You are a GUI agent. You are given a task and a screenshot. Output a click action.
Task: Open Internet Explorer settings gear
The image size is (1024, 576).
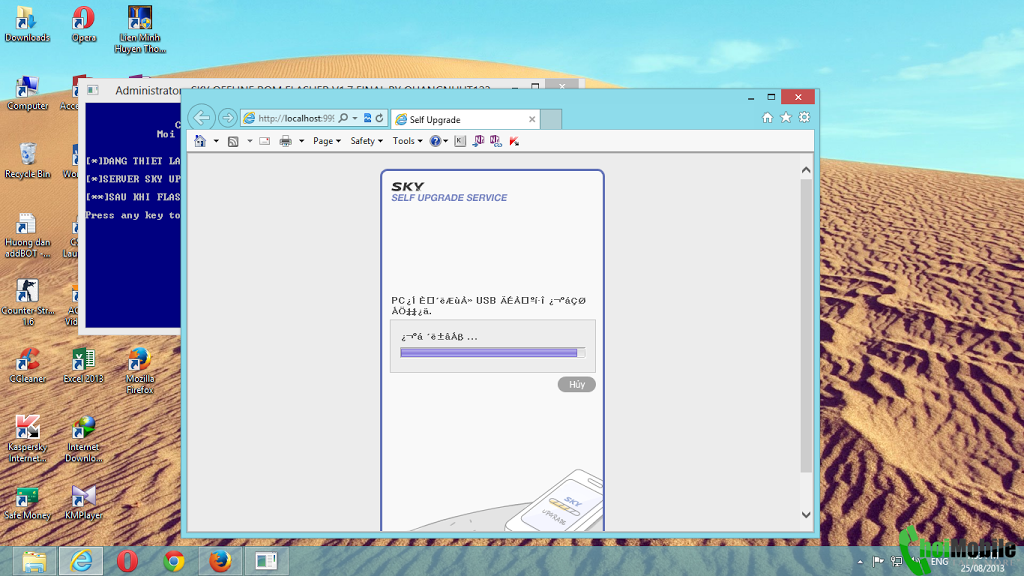[x=805, y=117]
